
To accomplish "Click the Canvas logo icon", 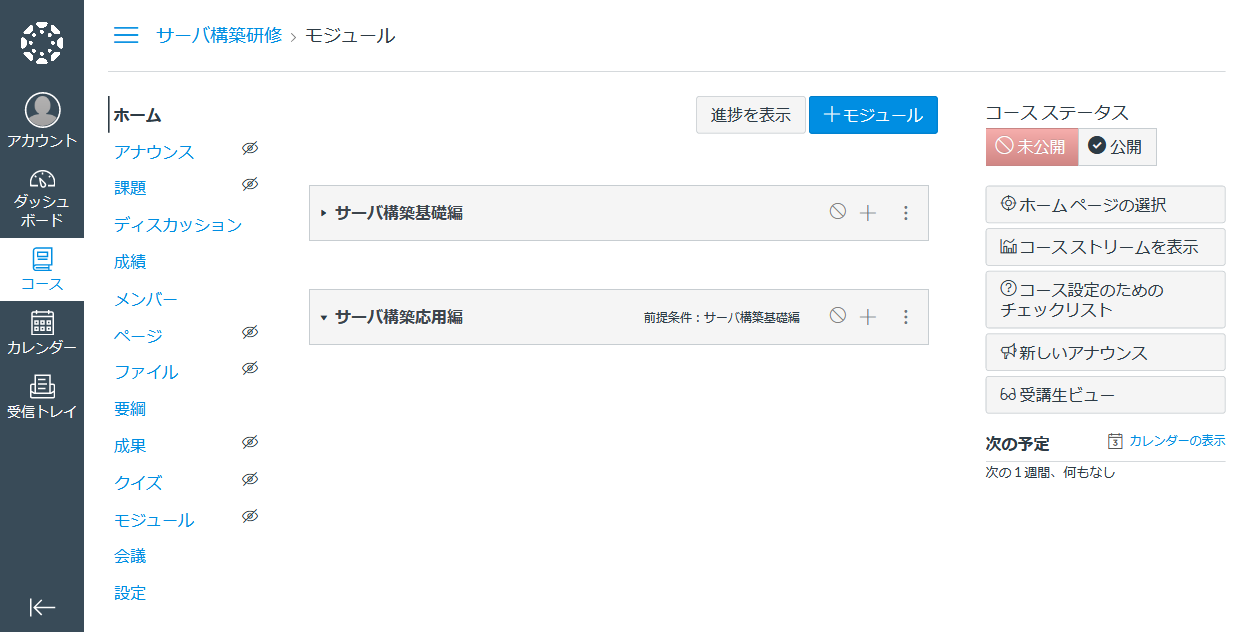I will point(42,42).
